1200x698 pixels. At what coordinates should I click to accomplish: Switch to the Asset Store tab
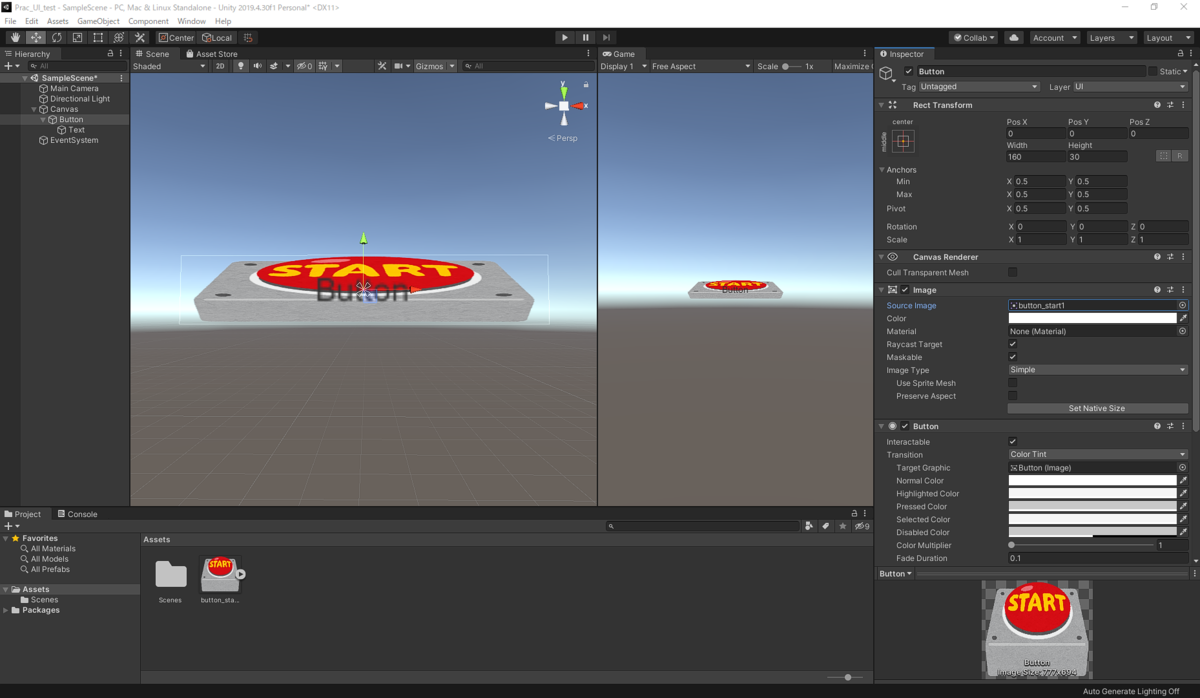pos(211,54)
